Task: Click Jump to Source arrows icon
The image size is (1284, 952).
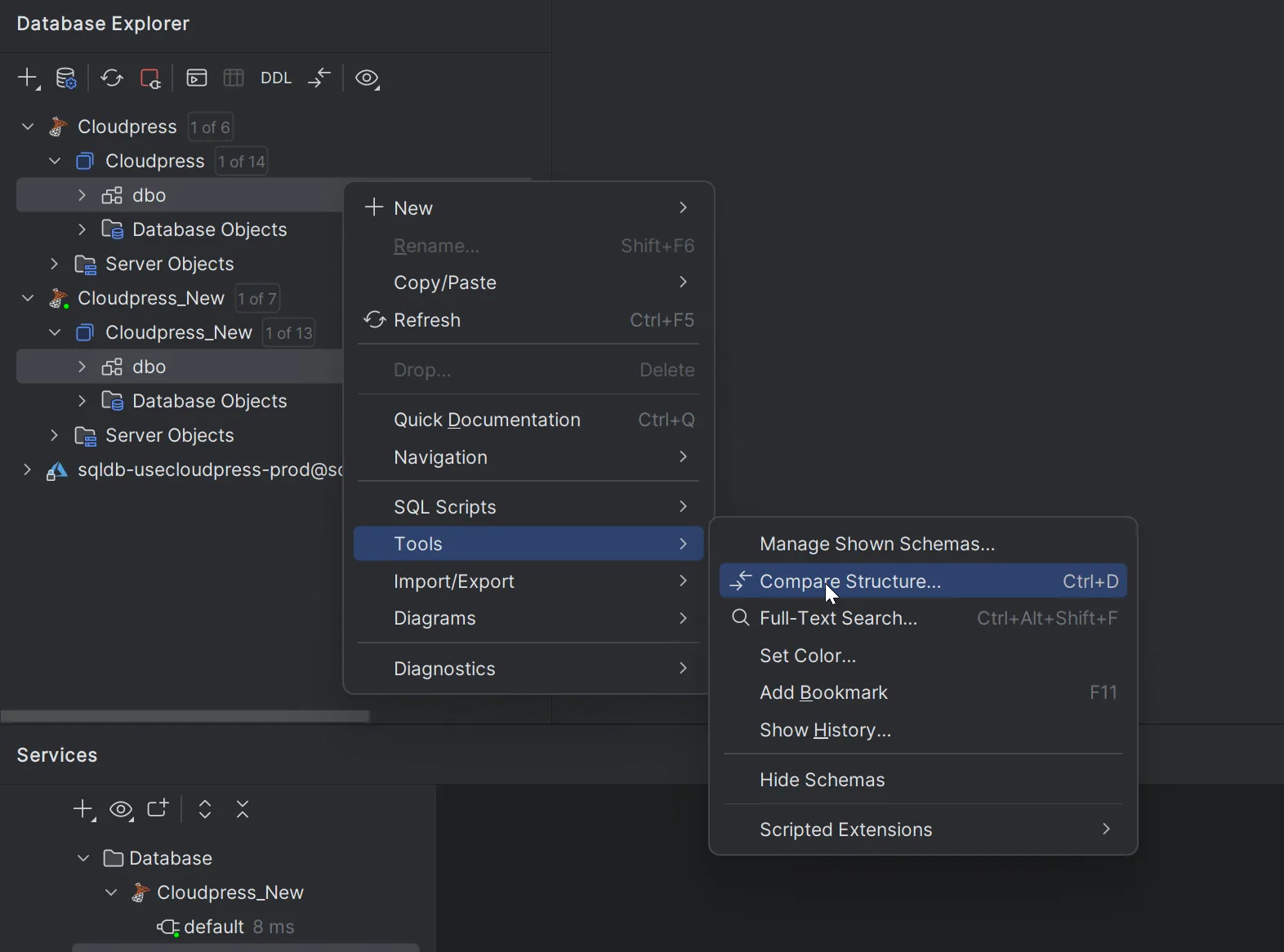Action: [319, 78]
